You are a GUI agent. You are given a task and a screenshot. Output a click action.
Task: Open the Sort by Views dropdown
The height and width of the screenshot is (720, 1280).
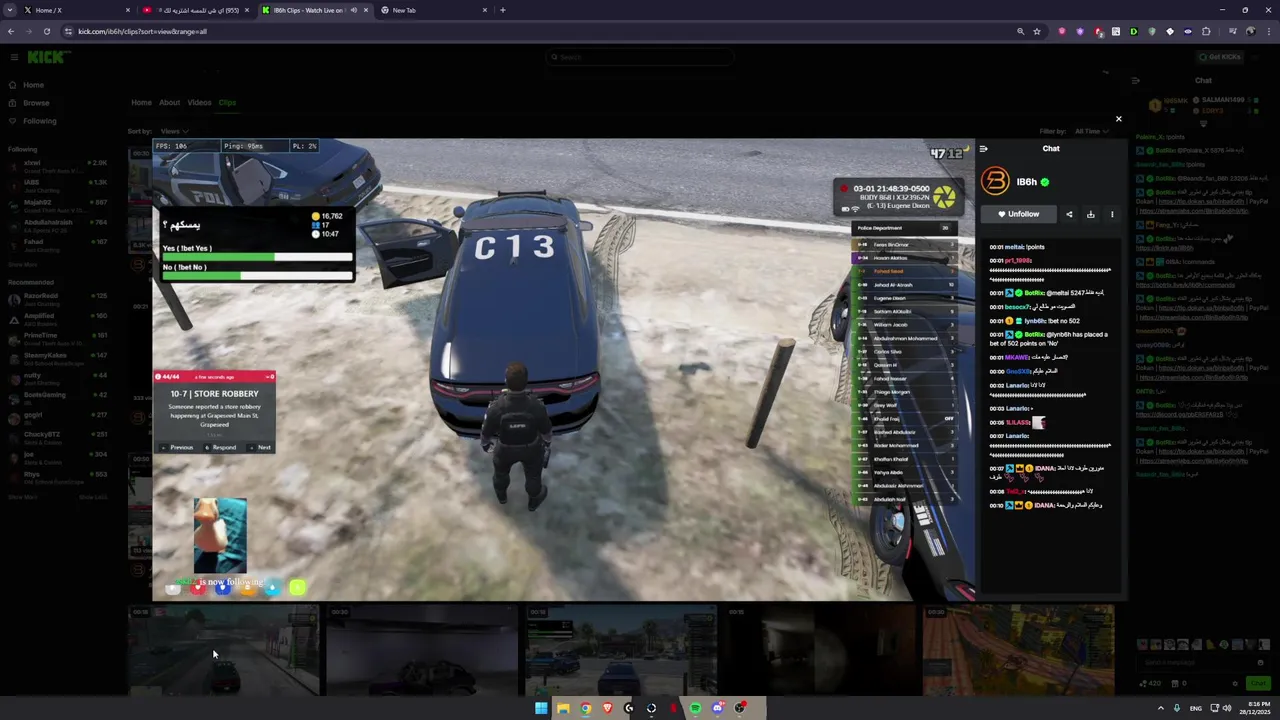174,131
